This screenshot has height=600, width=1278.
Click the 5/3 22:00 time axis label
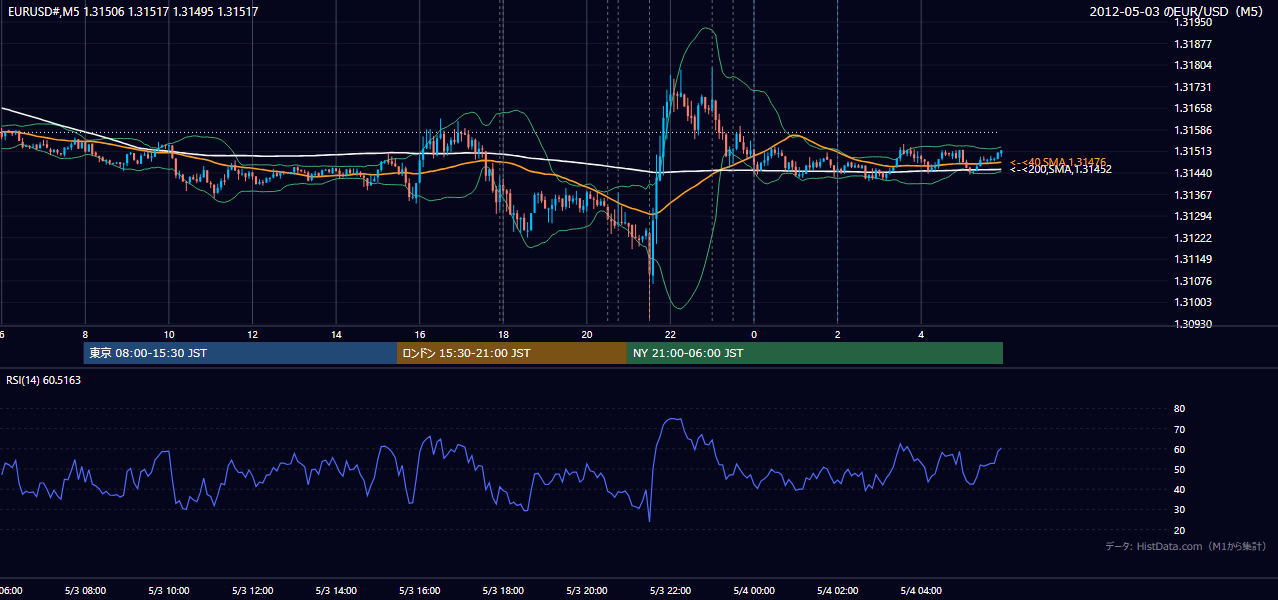[671, 591]
